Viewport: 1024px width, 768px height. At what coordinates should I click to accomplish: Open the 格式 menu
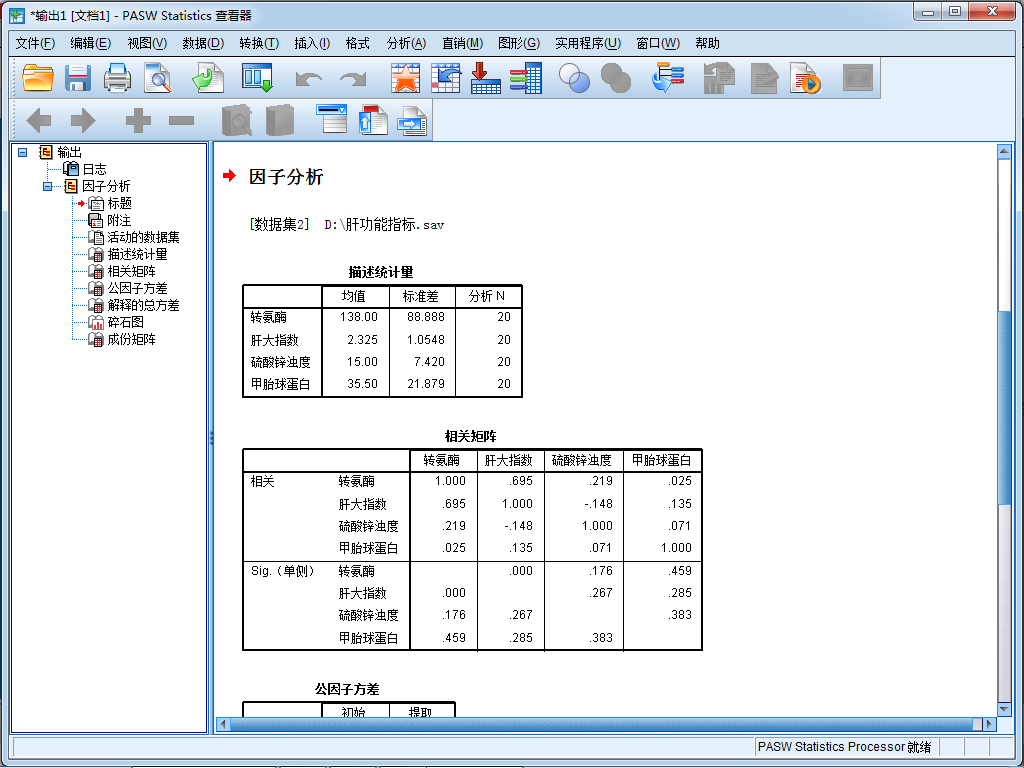pos(357,43)
